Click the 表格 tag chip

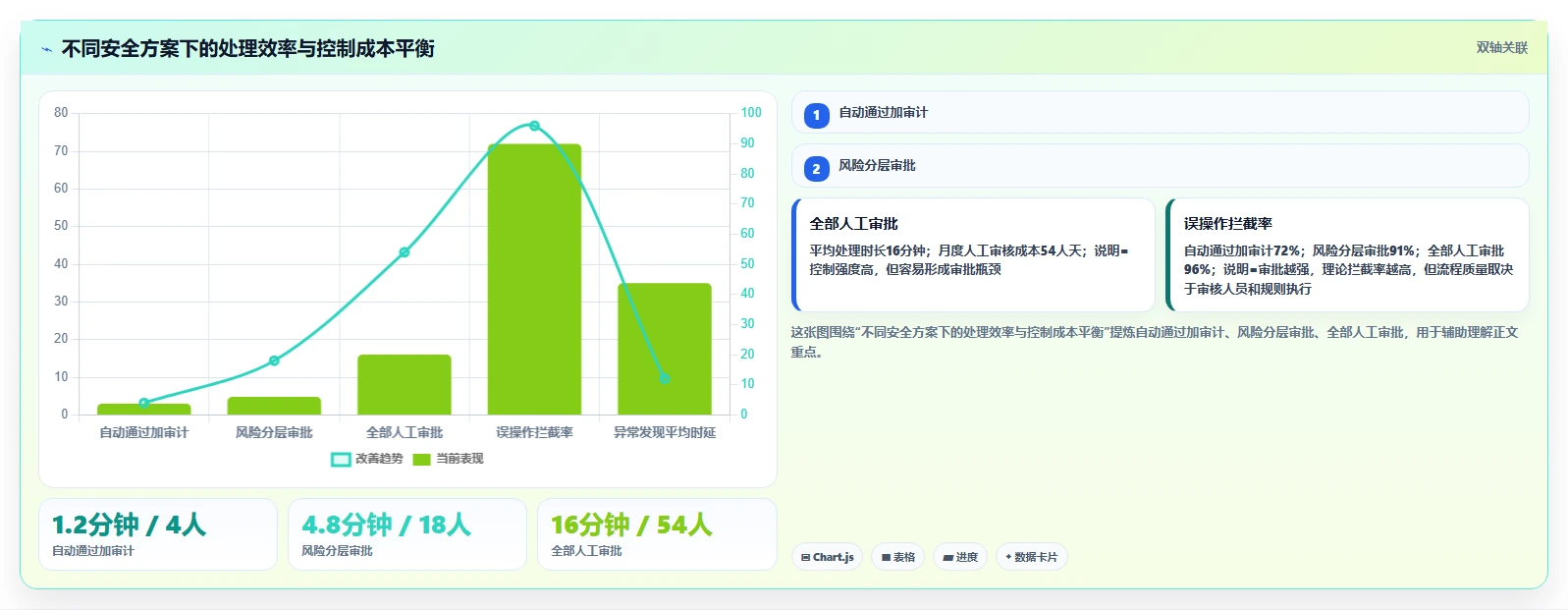coord(897,557)
